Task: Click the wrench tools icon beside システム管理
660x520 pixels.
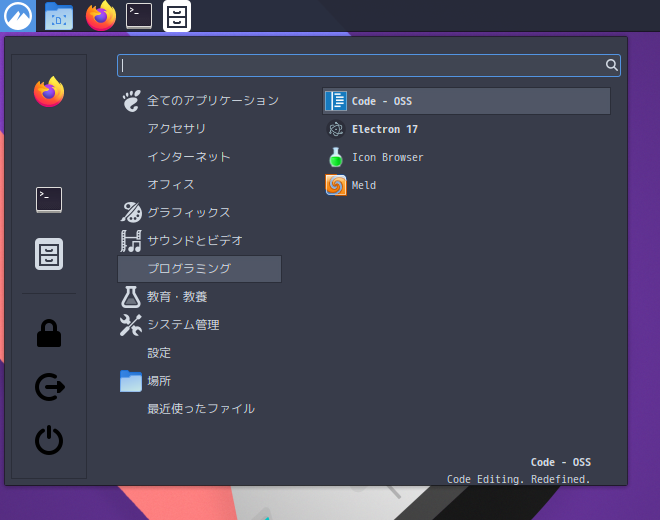Action: coord(131,325)
